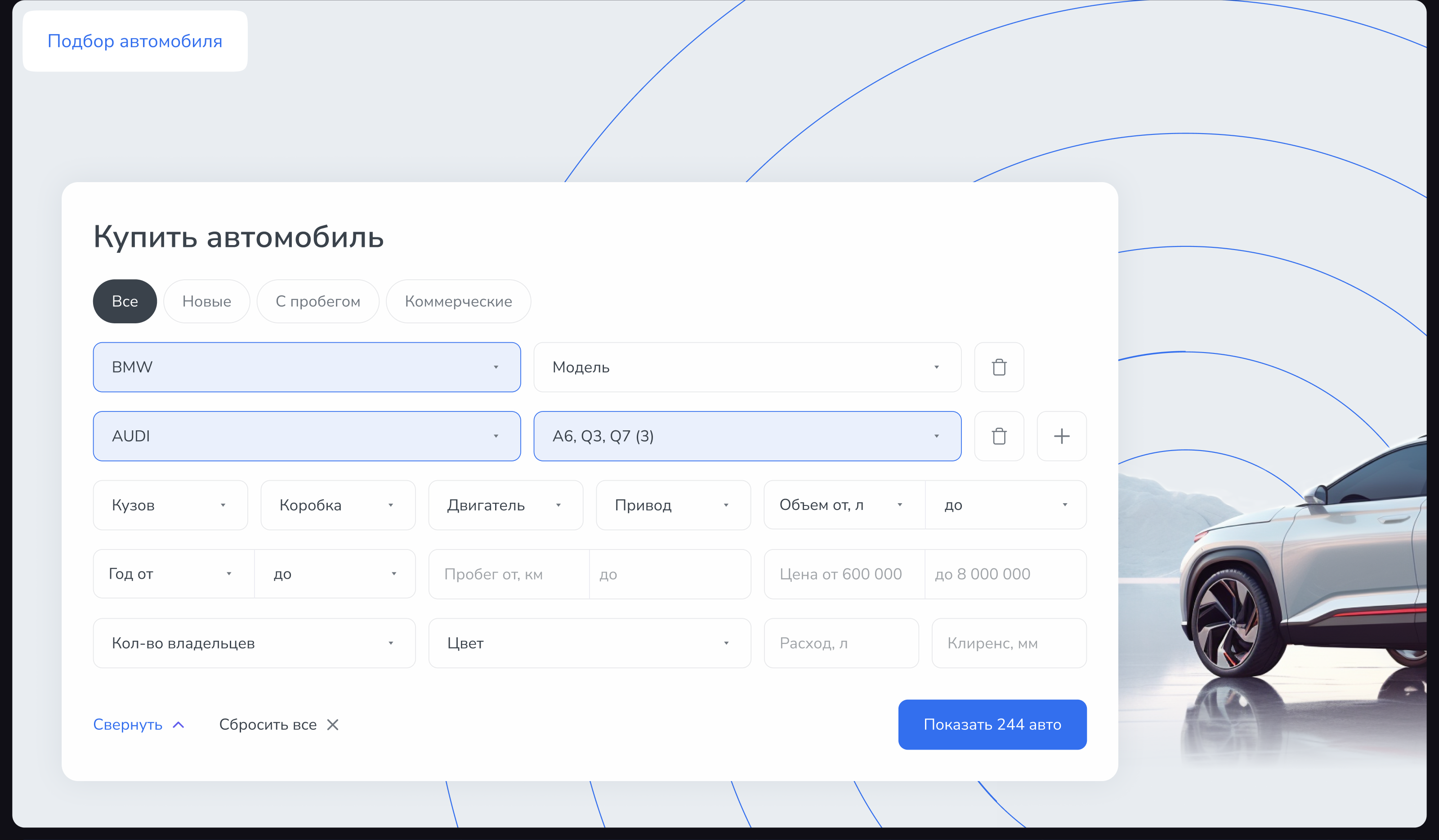This screenshot has height=840, width=1439.
Task: Click the Показать 244 авто button
Action: coord(992,724)
